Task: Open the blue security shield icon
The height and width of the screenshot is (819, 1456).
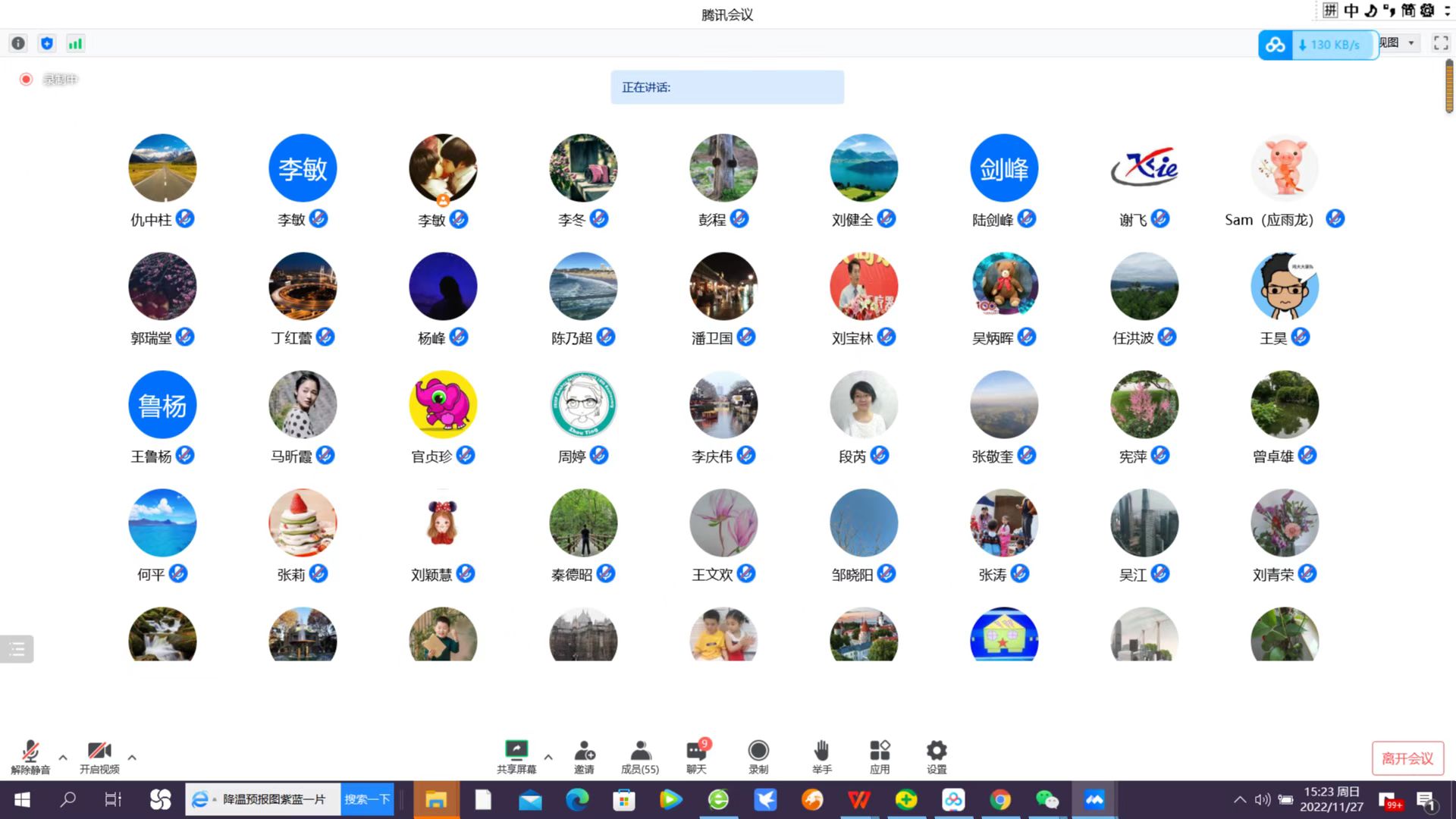Action: pos(47,43)
